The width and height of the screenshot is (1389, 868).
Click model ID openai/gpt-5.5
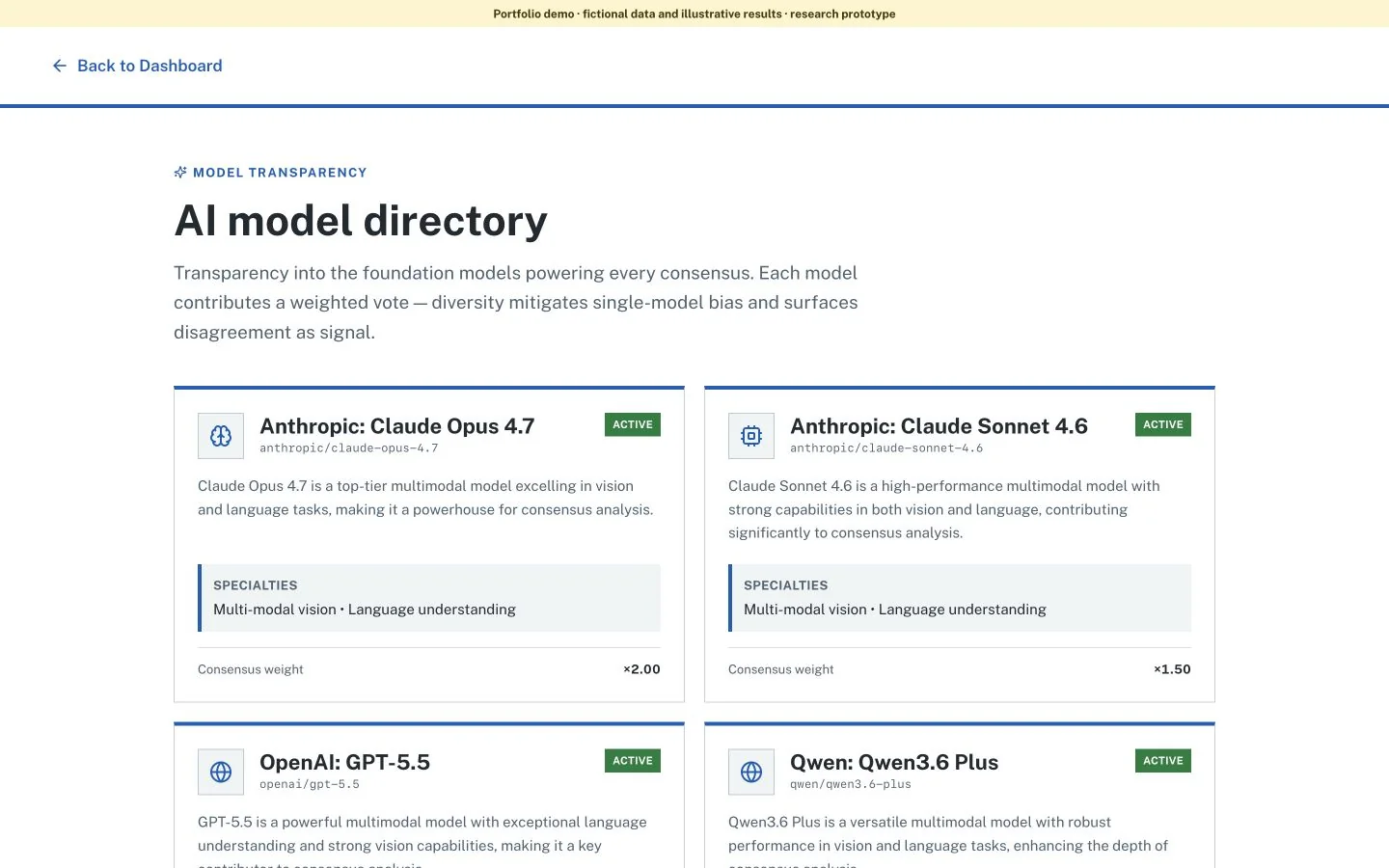click(310, 784)
